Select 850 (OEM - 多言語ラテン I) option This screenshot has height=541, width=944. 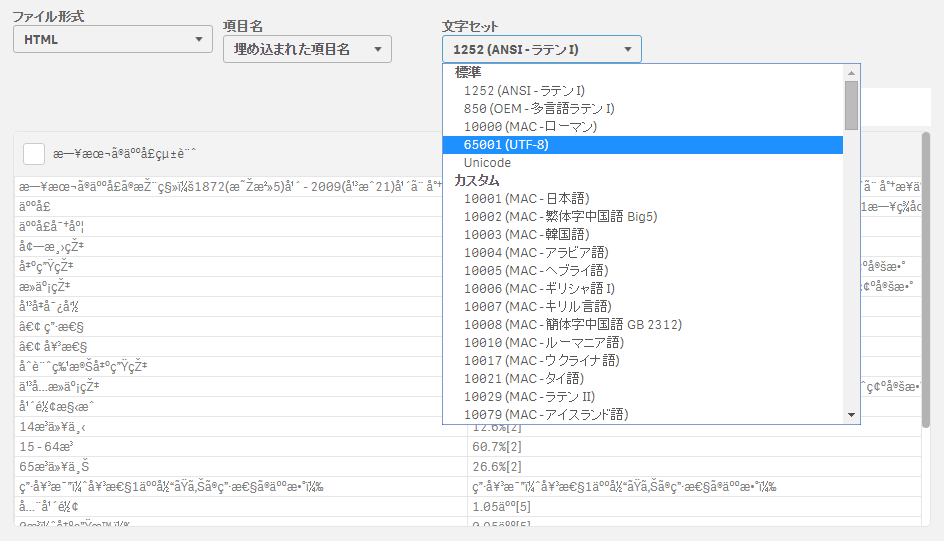click(538, 109)
